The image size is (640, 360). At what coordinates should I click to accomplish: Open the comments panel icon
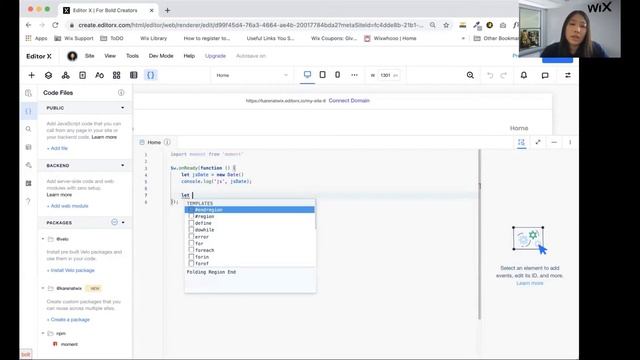pyautogui.click(x=545, y=75)
